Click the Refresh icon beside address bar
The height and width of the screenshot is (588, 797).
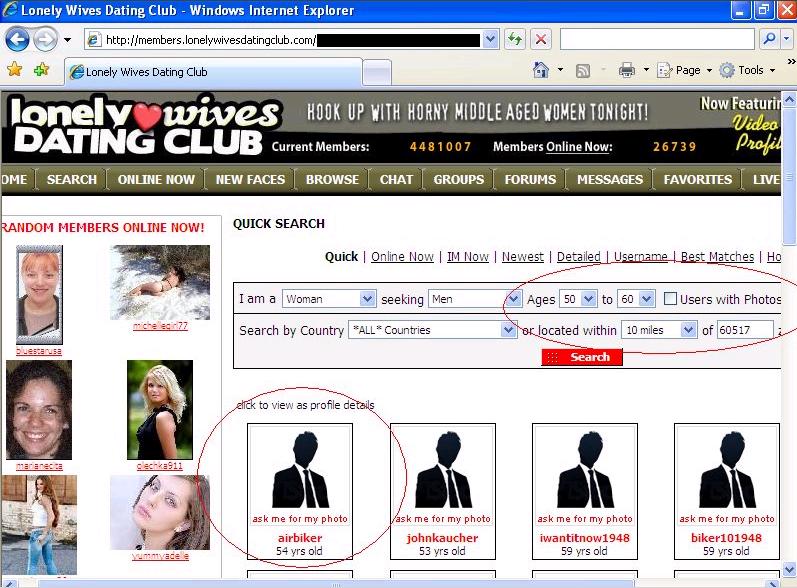point(514,39)
